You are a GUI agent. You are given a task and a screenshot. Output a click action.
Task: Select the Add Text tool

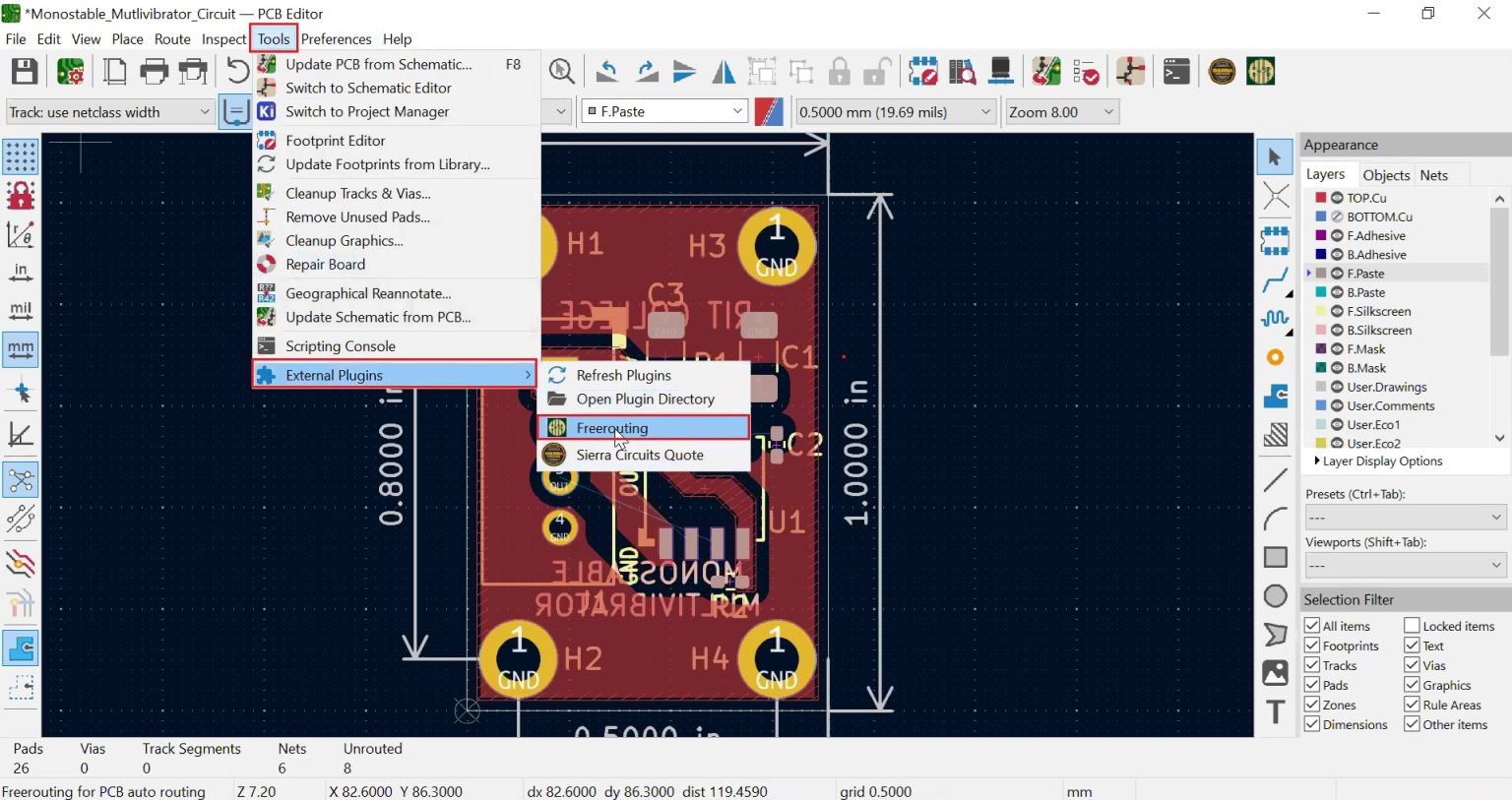tap(1275, 711)
